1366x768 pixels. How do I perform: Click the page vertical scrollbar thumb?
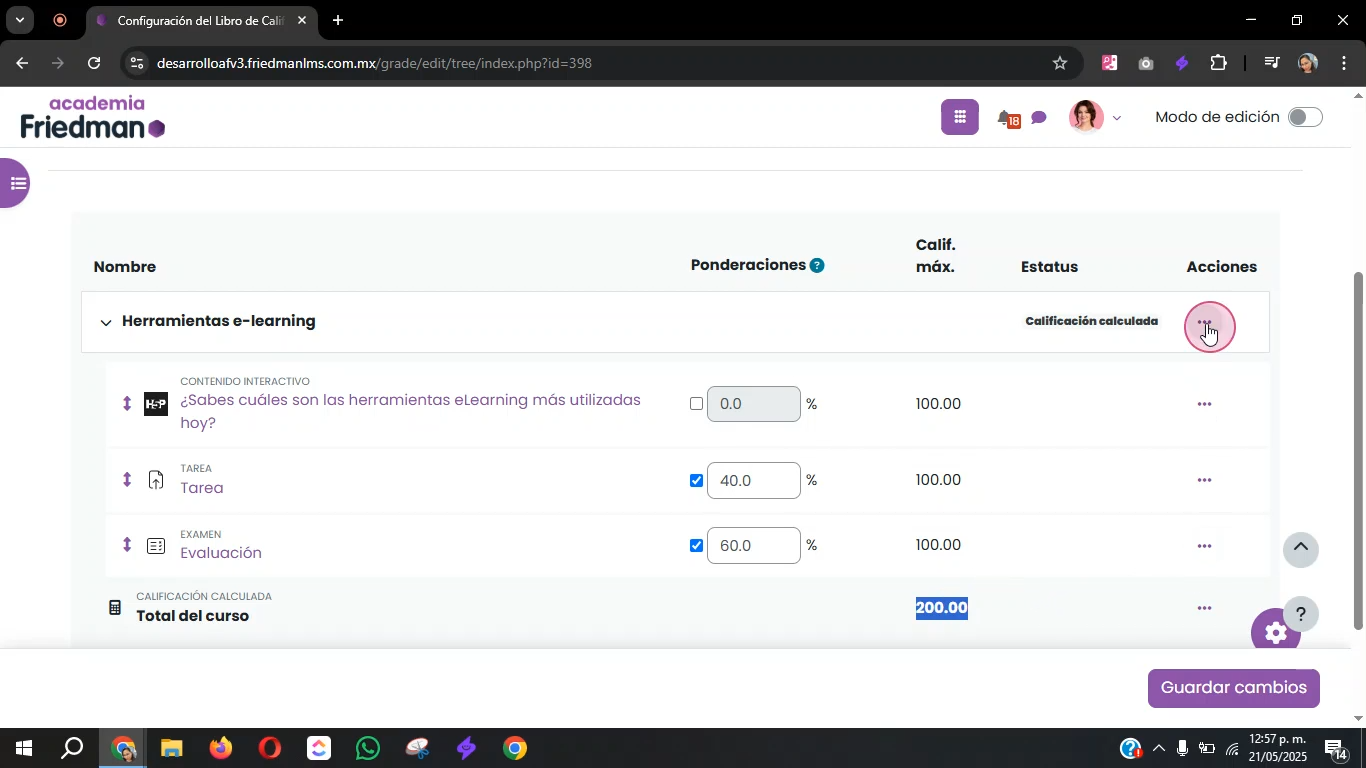pyautogui.click(x=1358, y=450)
